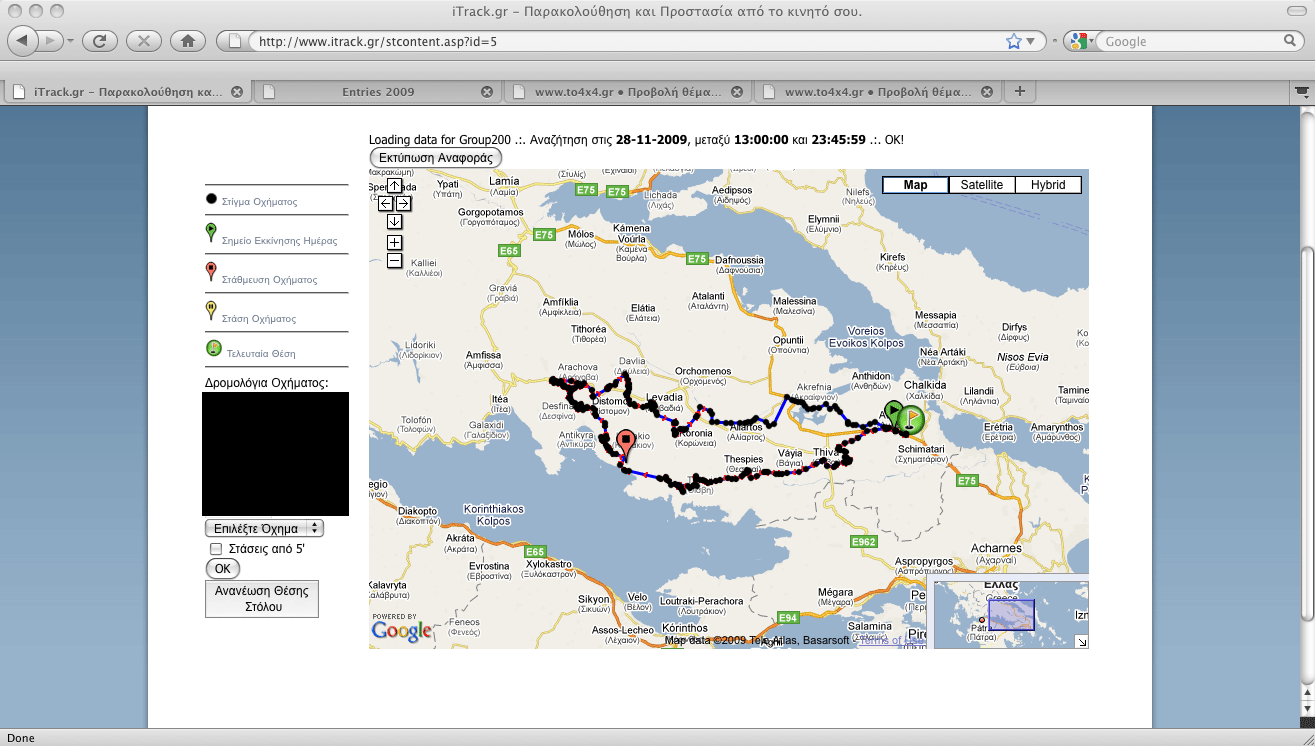The height and width of the screenshot is (746, 1315).
Task: Click the Google search field
Action: click(x=1190, y=42)
